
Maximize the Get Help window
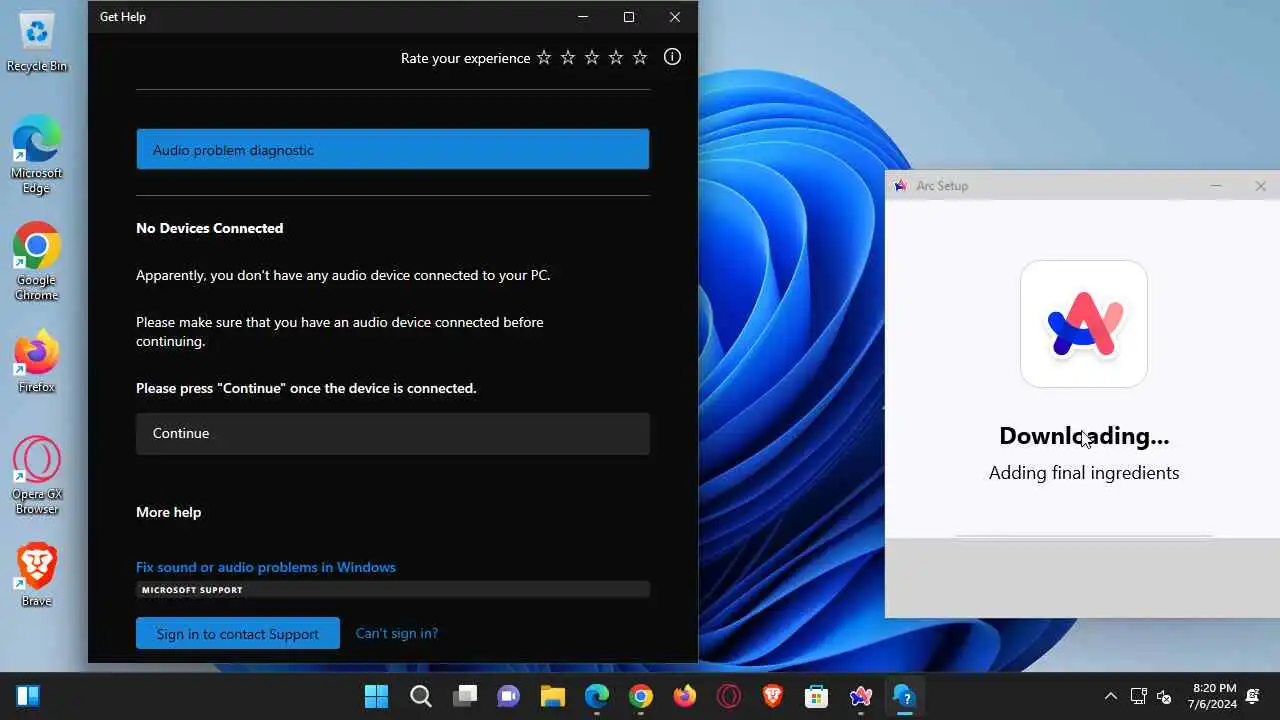click(629, 17)
